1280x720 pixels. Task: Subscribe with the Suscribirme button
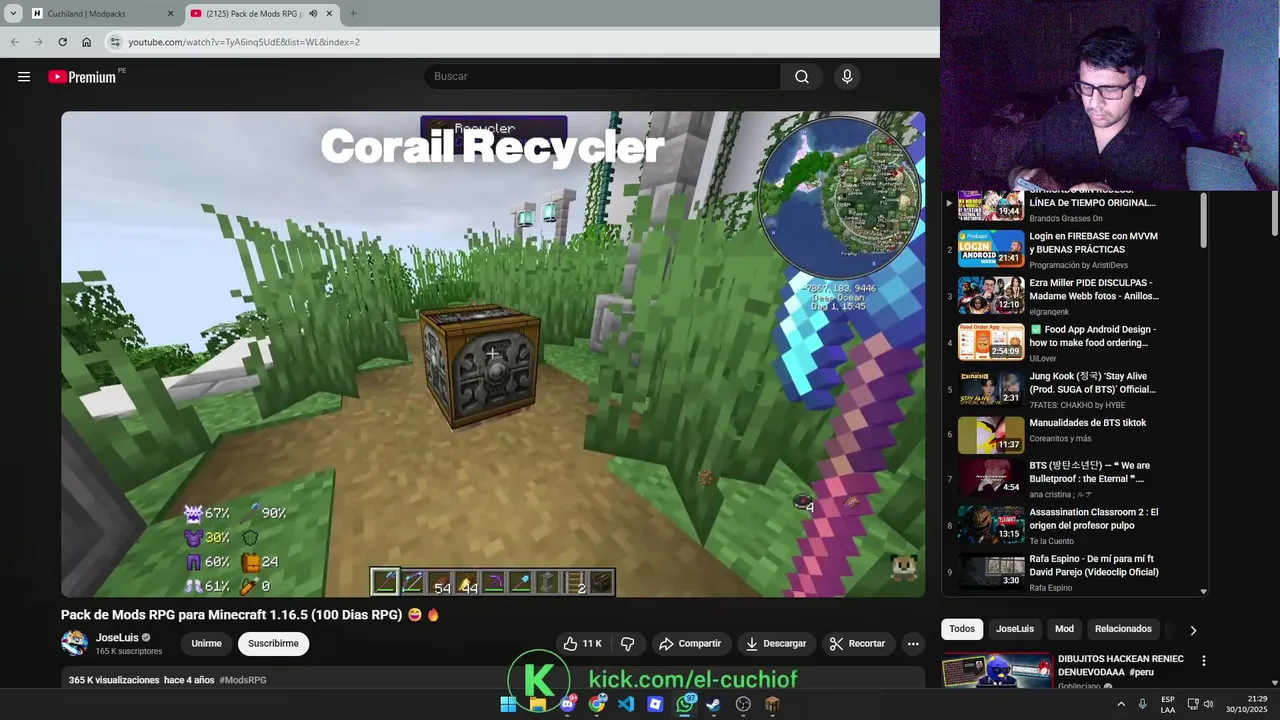tap(273, 644)
